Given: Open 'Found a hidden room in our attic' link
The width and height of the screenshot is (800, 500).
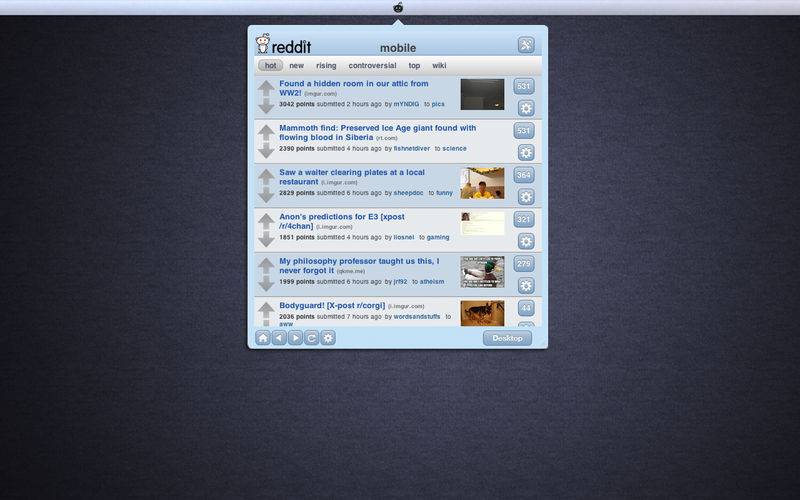Looking at the screenshot, I should pyautogui.click(x=354, y=88).
